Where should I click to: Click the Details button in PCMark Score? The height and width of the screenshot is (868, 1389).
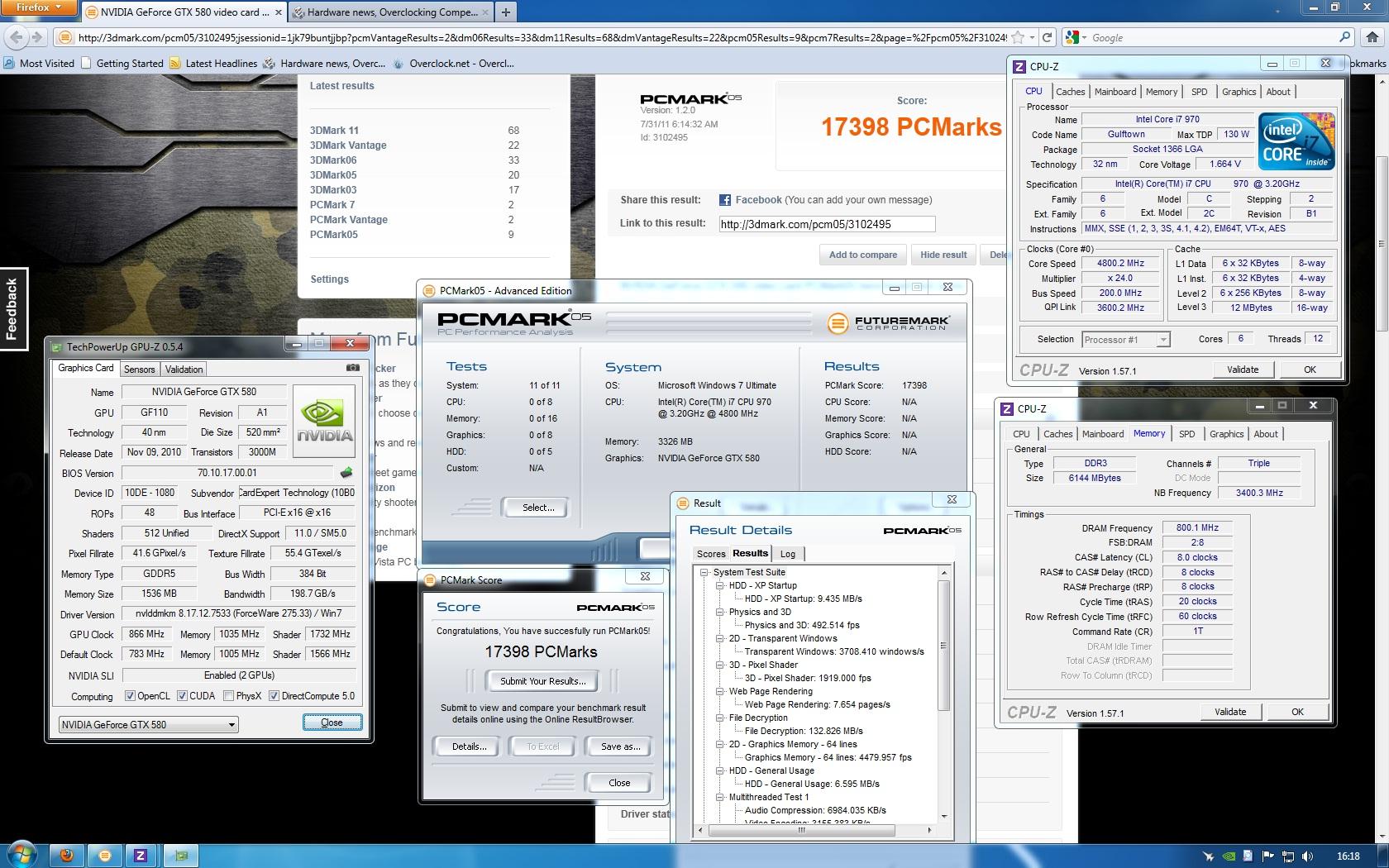click(x=469, y=746)
